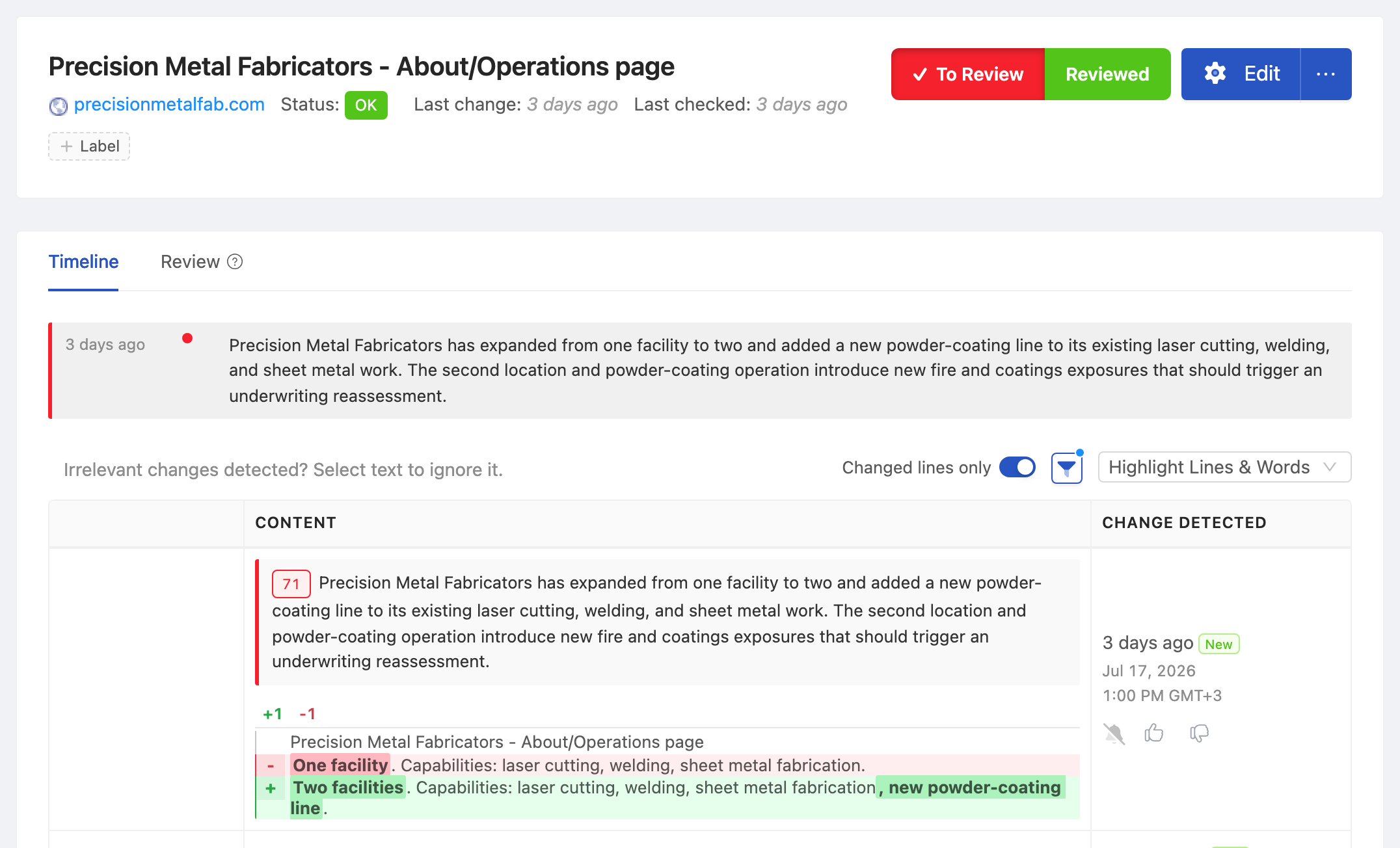Image resolution: width=1400 pixels, height=848 pixels.
Task: Add a Label
Action: 89,146
